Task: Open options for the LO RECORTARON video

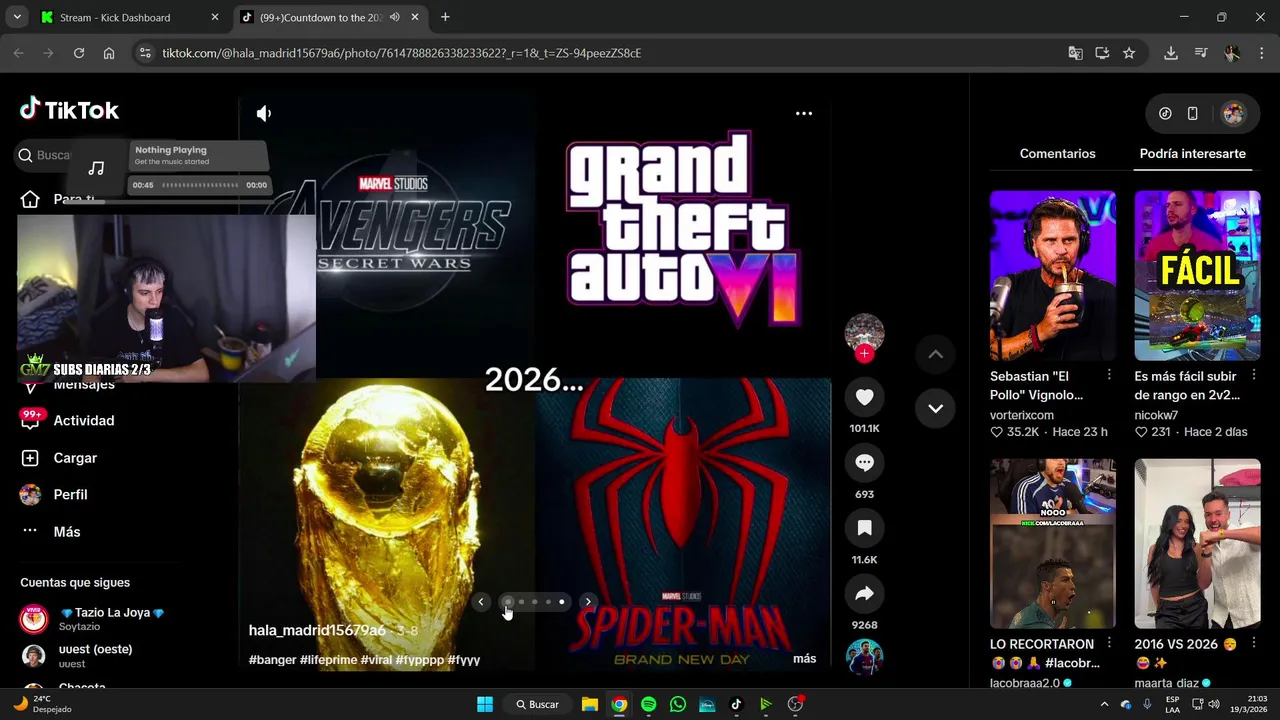Action: point(1109,643)
